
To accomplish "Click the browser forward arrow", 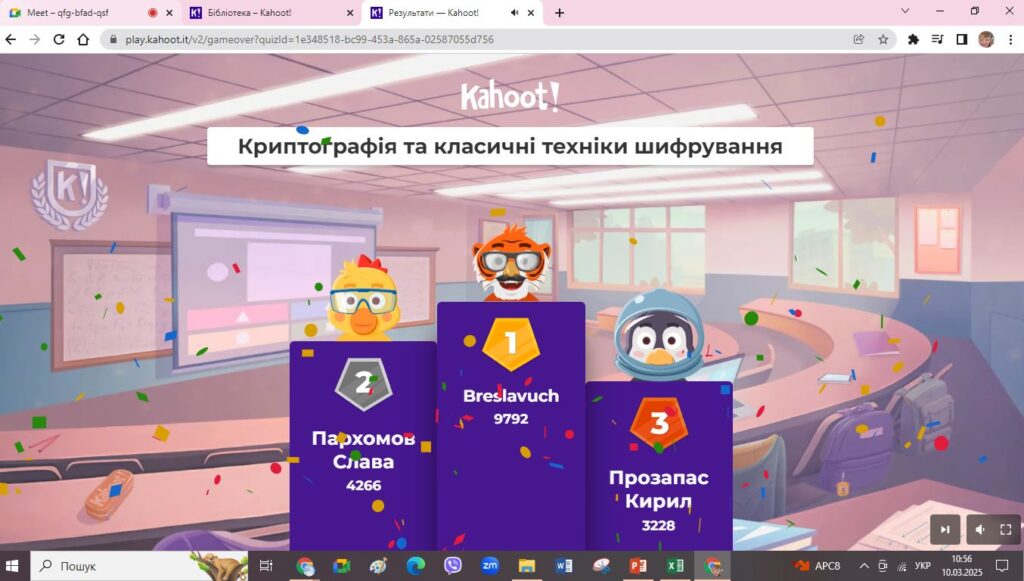I will point(35,39).
